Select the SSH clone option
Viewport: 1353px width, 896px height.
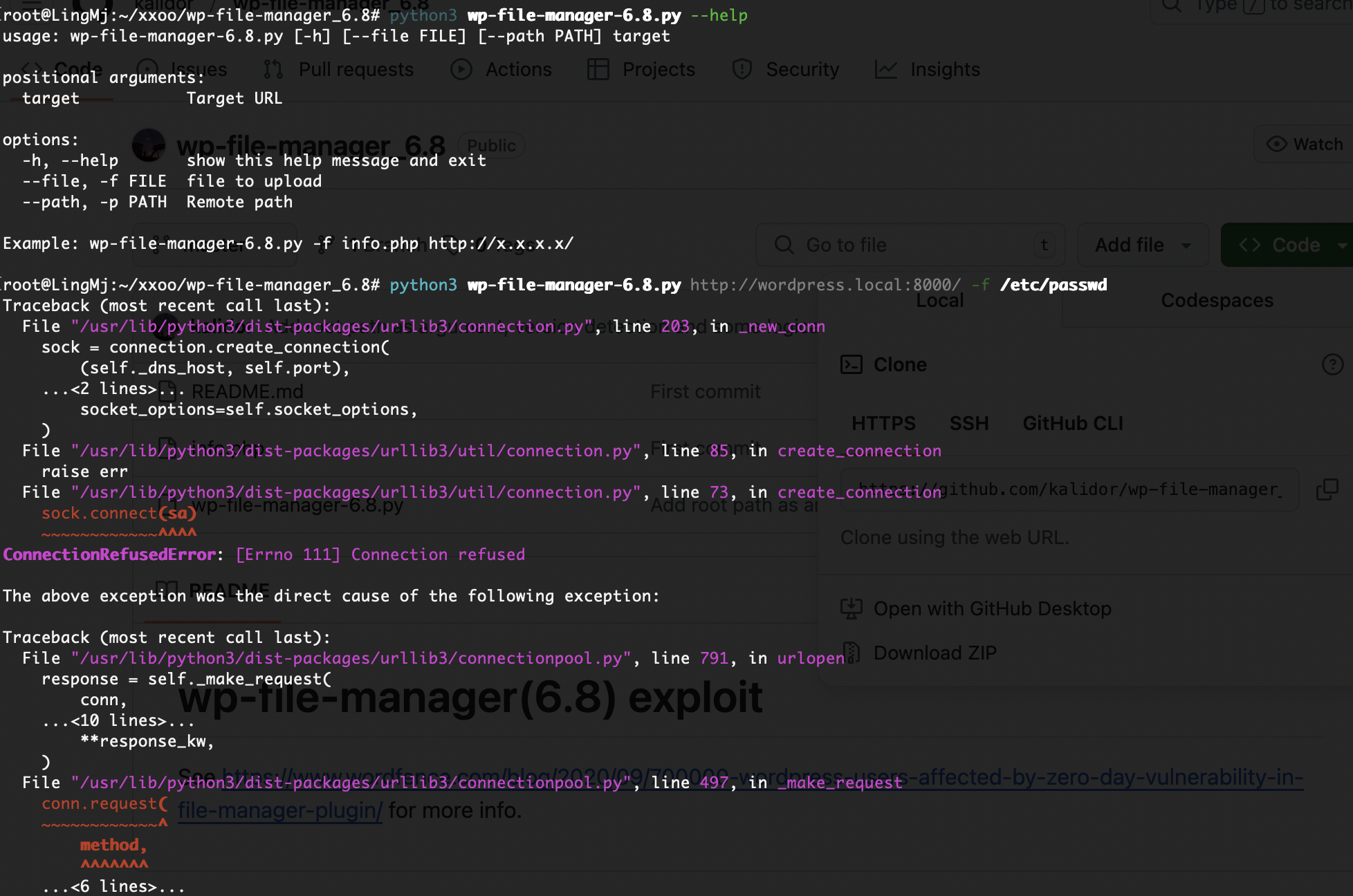point(969,423)
